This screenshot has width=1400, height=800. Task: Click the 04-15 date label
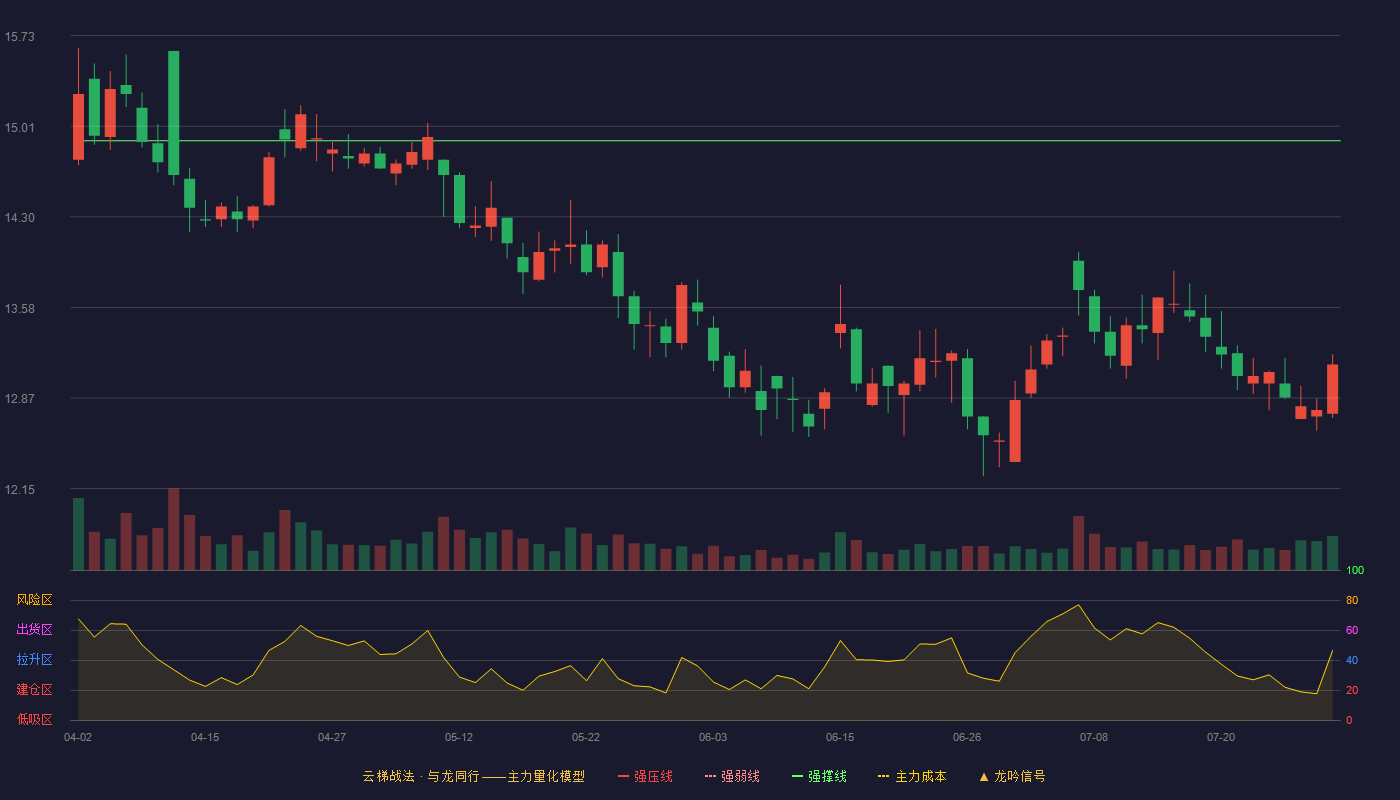click(205, 737)
